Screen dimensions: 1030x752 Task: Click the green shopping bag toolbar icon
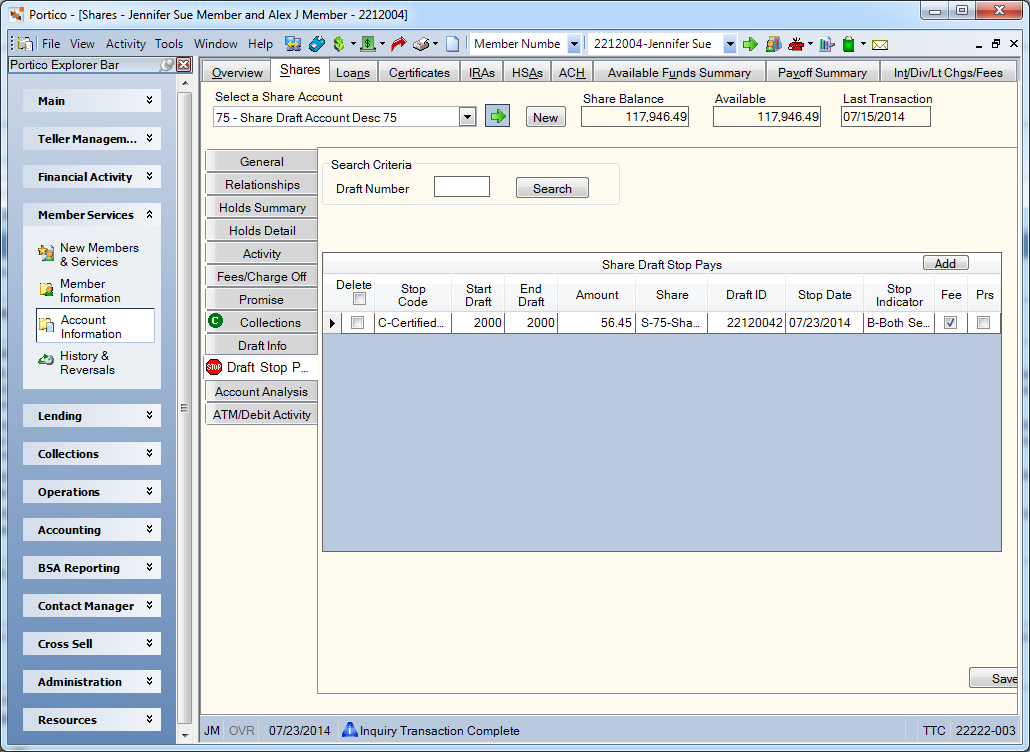pyautogui.click(x=849, y=44)
